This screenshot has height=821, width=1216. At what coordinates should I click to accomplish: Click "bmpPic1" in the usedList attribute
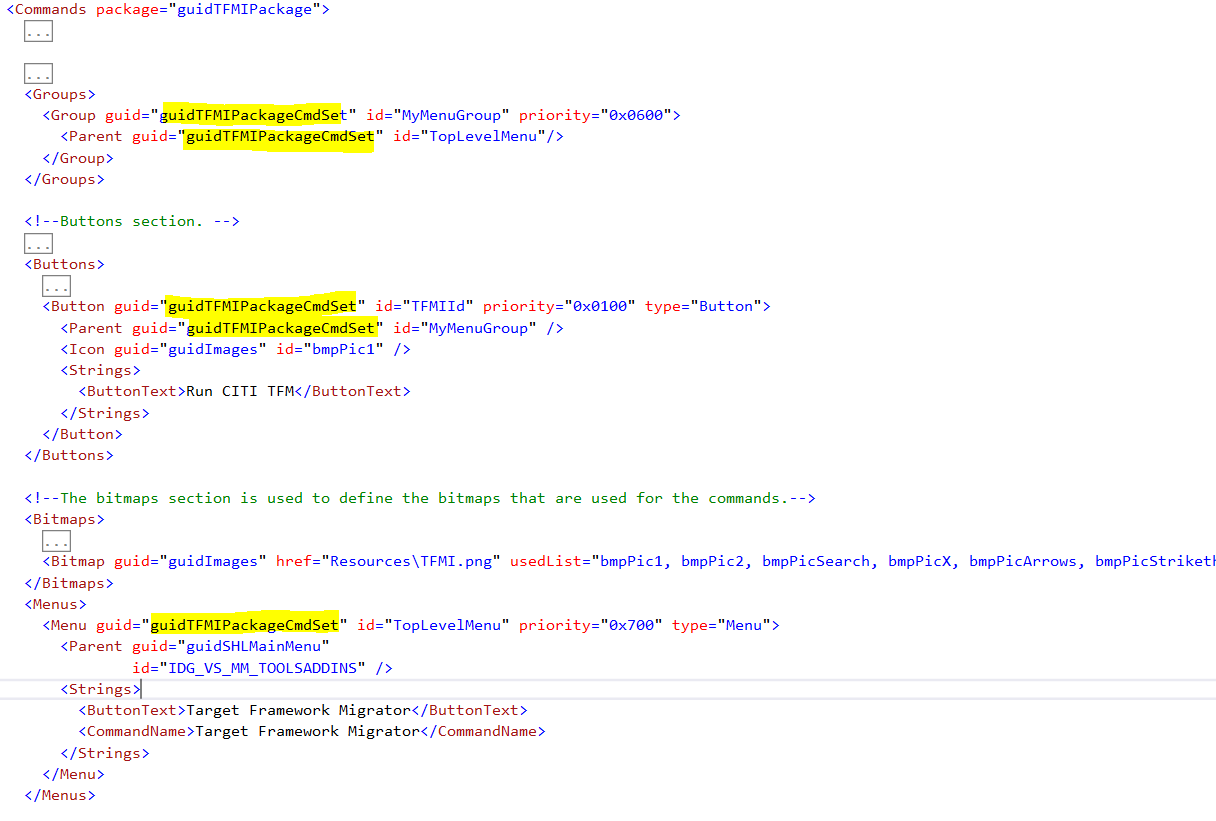pyautogui.click(x=632, y=561)
